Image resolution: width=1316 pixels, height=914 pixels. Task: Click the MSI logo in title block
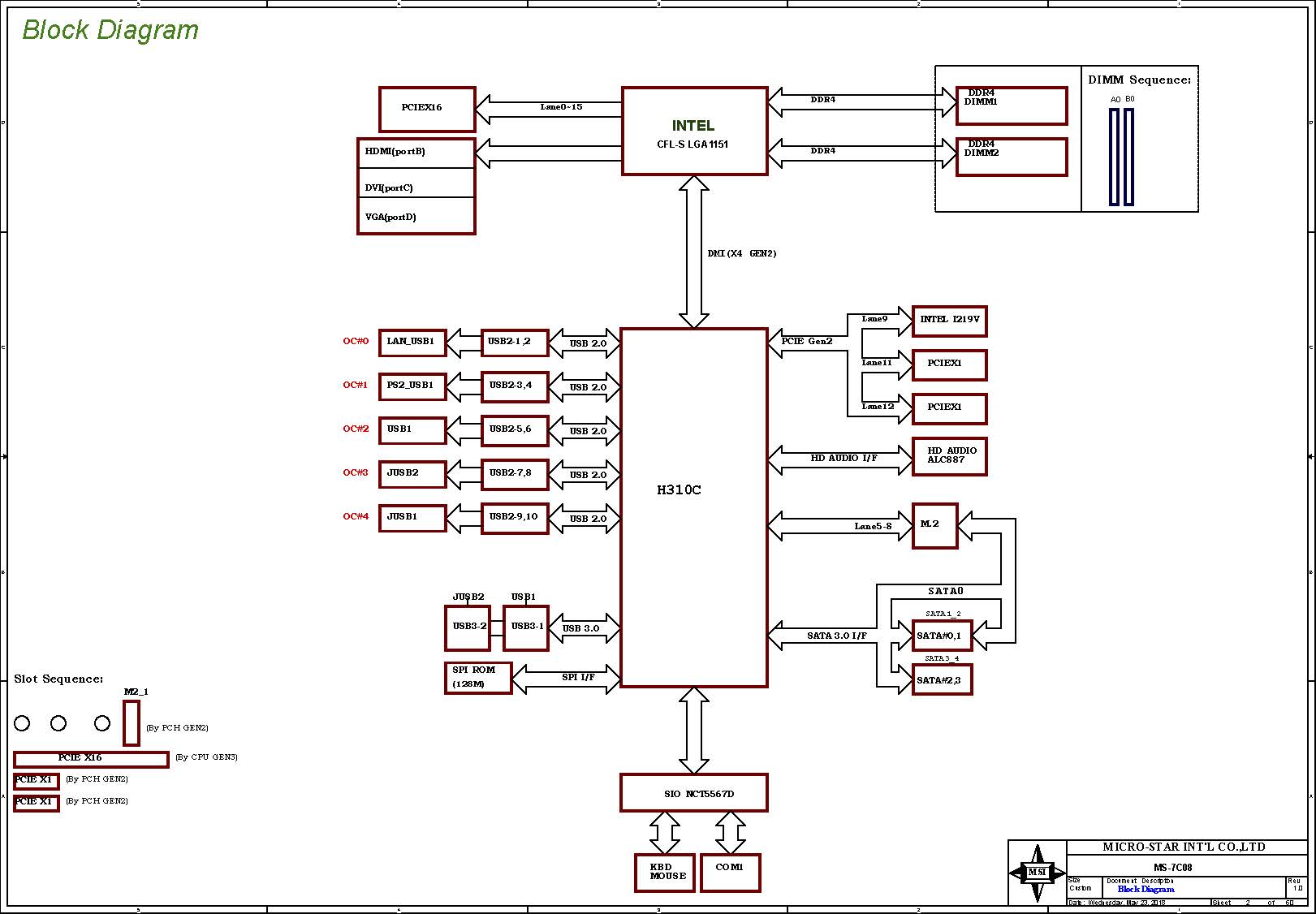point(1038,873)
